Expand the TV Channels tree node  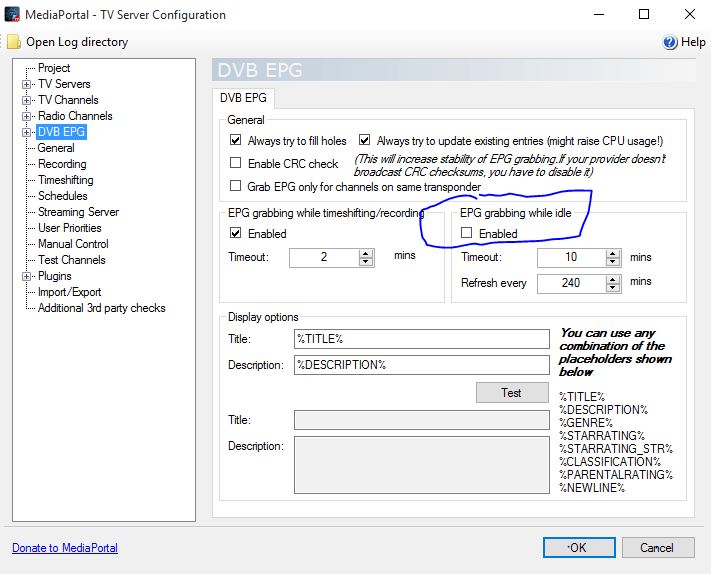(26, 100)
